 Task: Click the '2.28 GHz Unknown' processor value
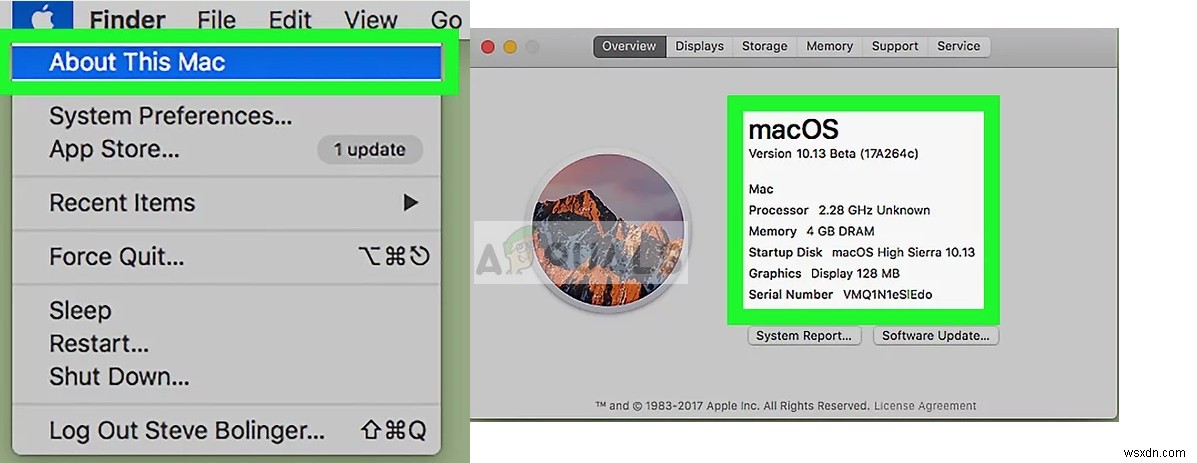pyautogui.click(x=874, y=211)
